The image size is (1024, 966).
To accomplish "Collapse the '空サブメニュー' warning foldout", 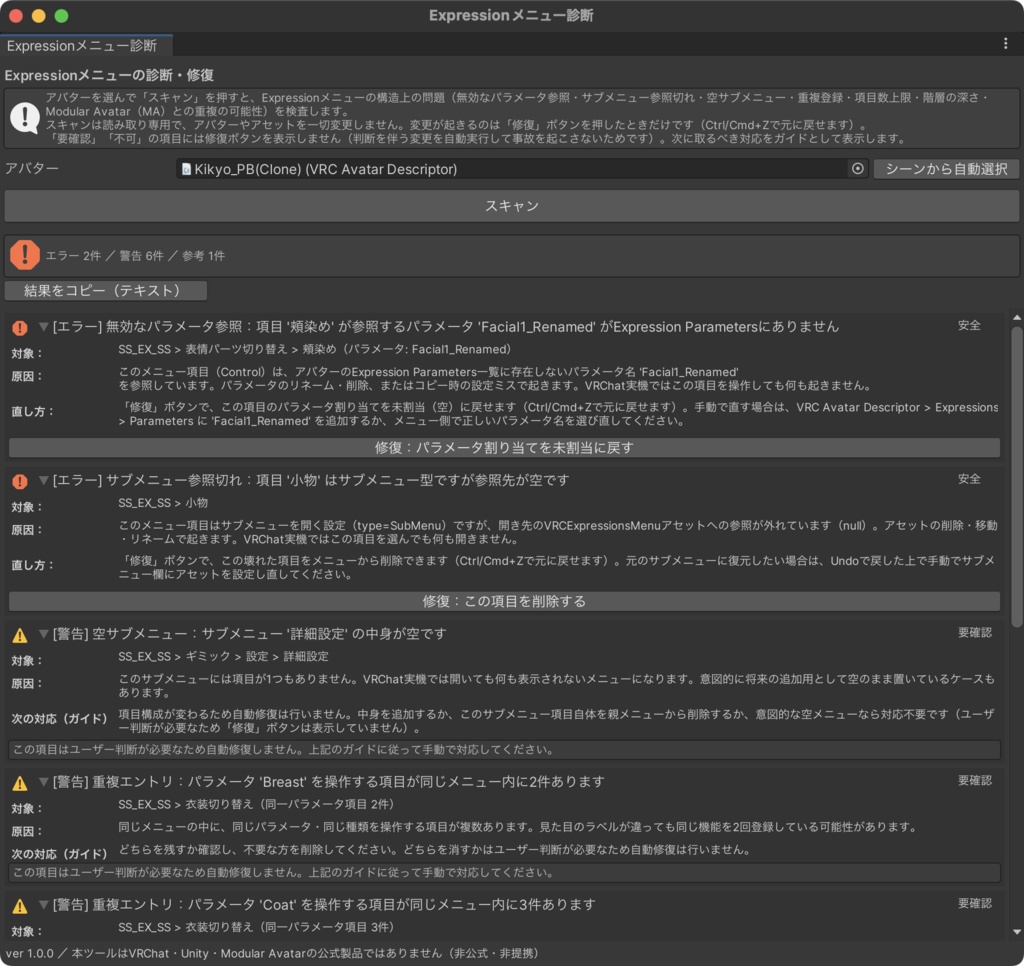I will 44,634.
